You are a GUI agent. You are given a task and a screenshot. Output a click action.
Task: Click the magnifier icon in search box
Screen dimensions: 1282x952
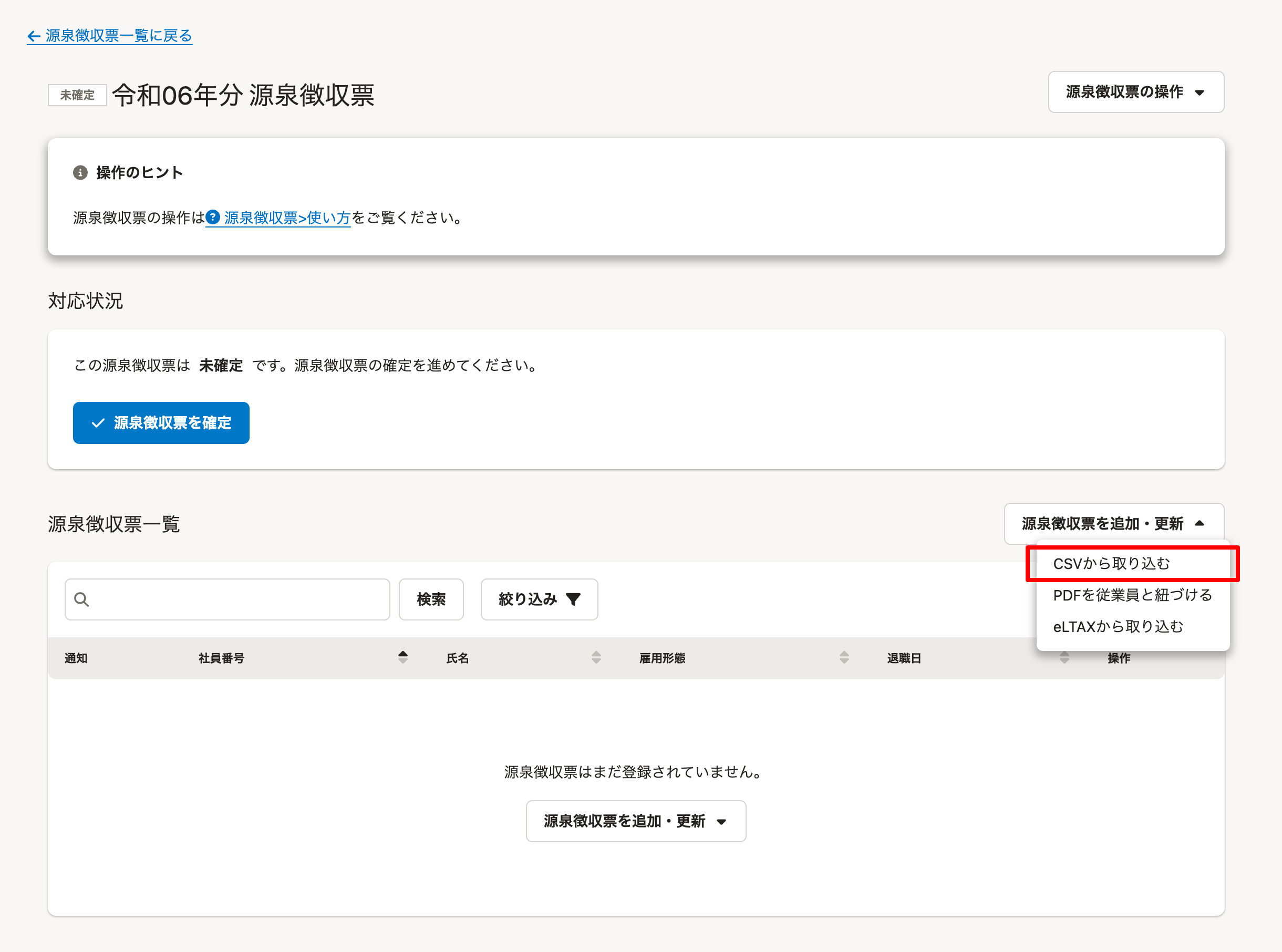point(82,599)
